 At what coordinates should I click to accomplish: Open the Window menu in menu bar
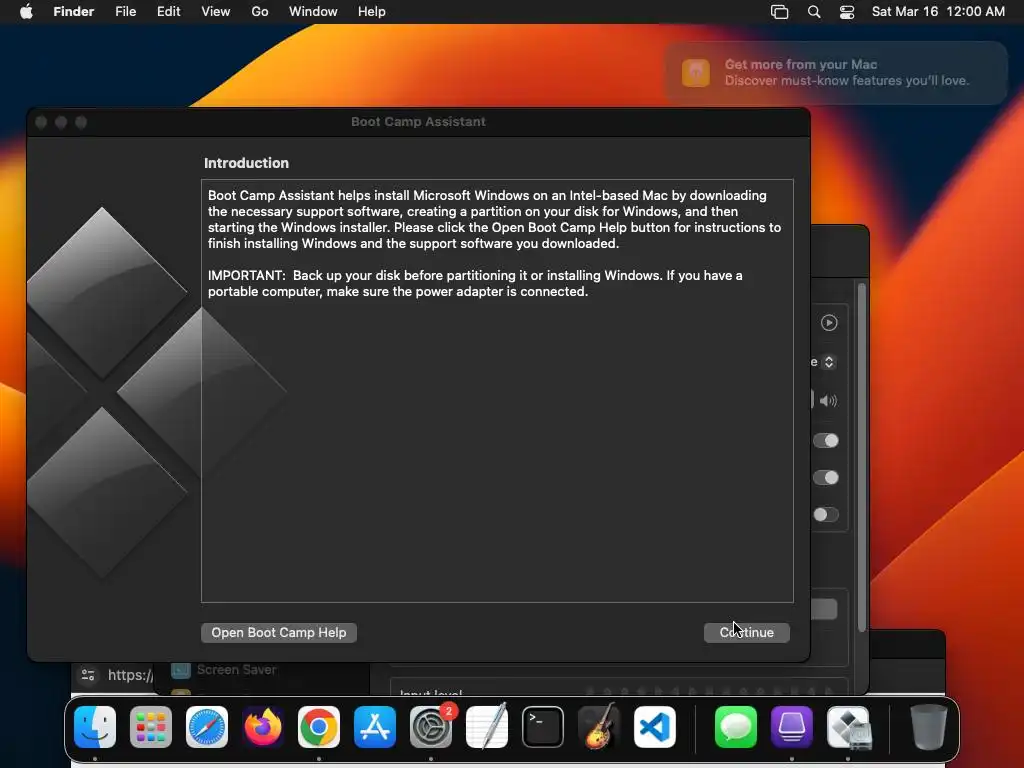click(x=313, y=12)
